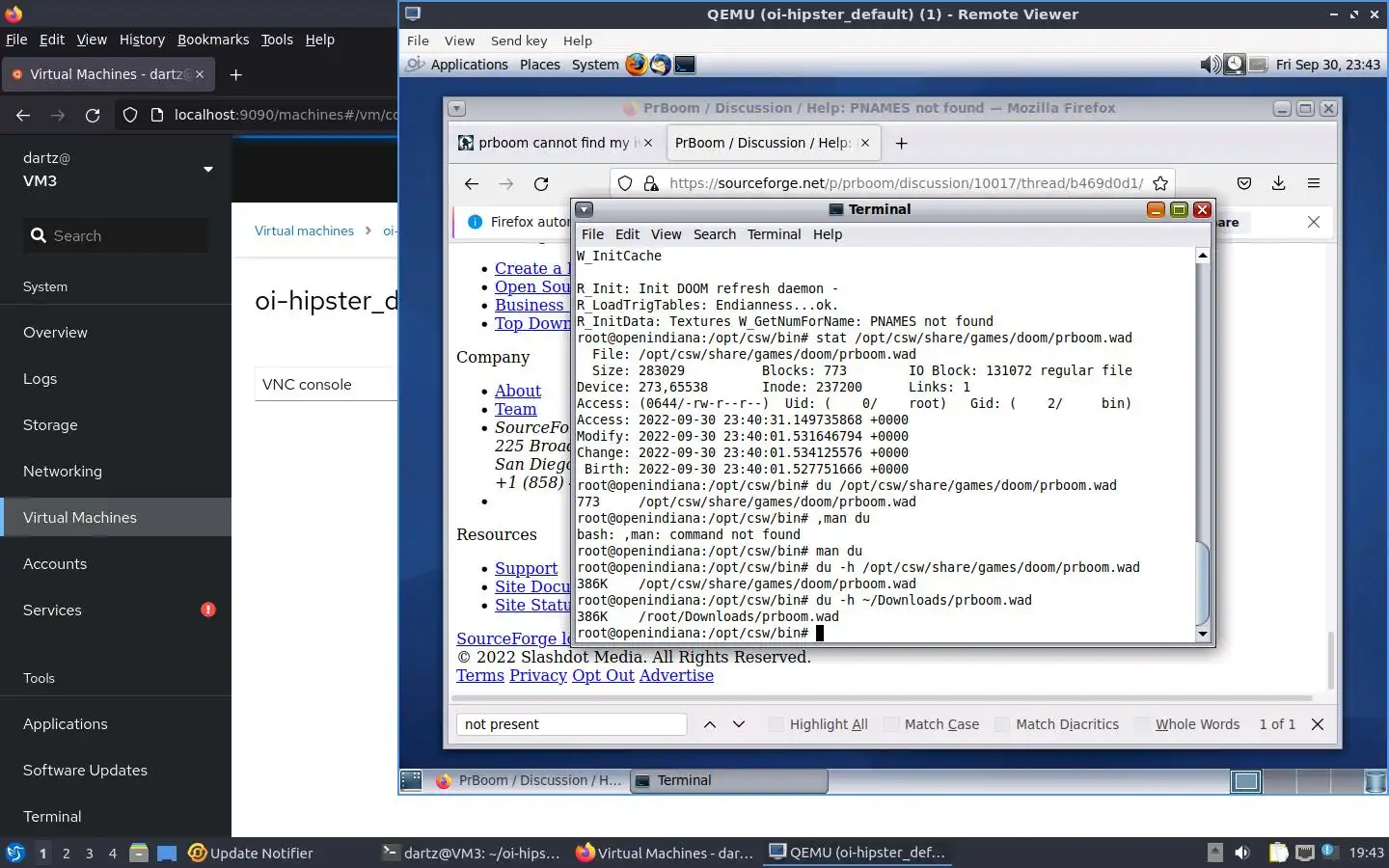Open the Terminal window menu button
Image resolution: width=1389 pixels, height=868 pixels.
point(585,209)
